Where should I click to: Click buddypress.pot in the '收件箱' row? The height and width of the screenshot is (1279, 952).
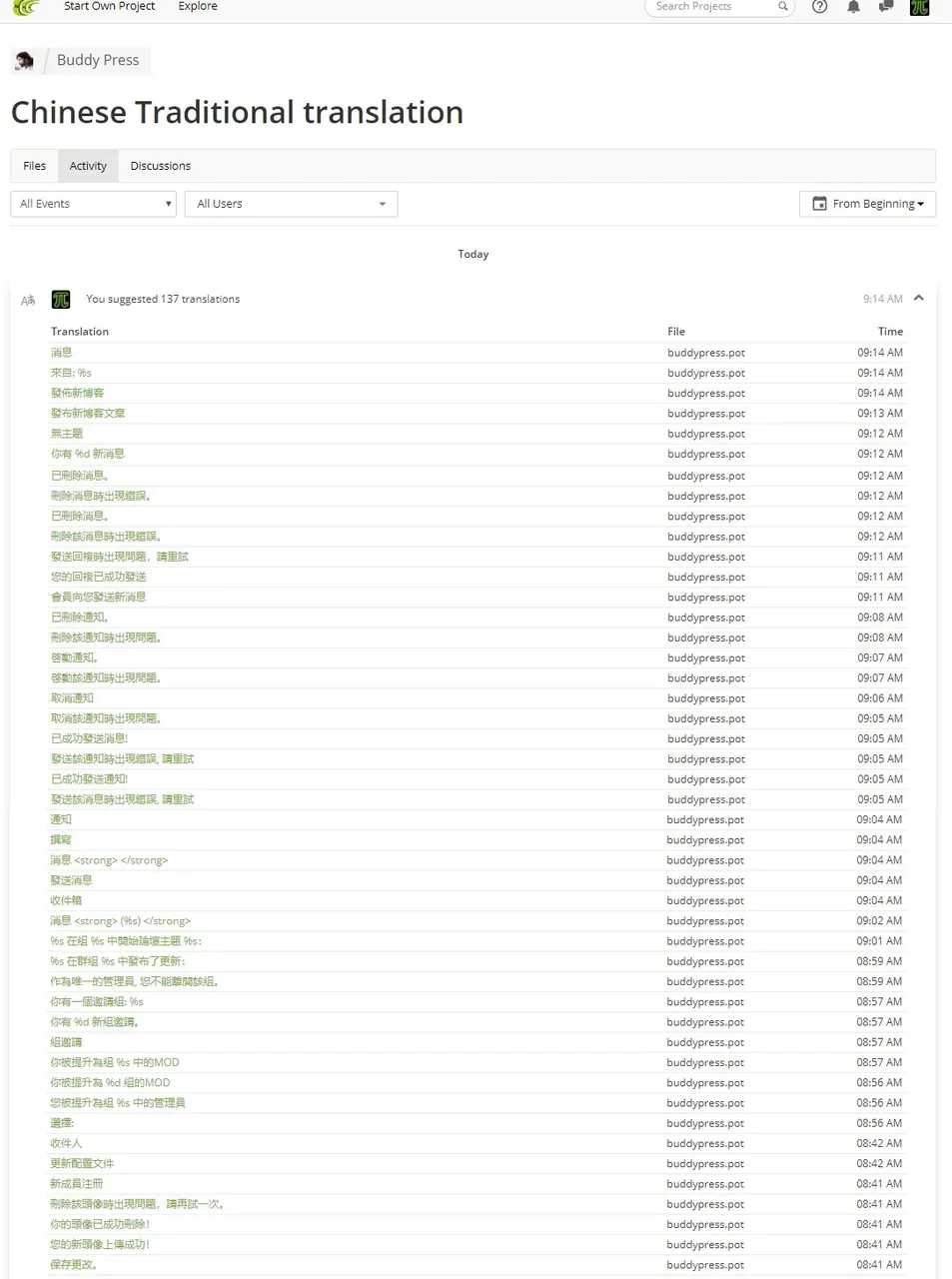click(706, 900)
